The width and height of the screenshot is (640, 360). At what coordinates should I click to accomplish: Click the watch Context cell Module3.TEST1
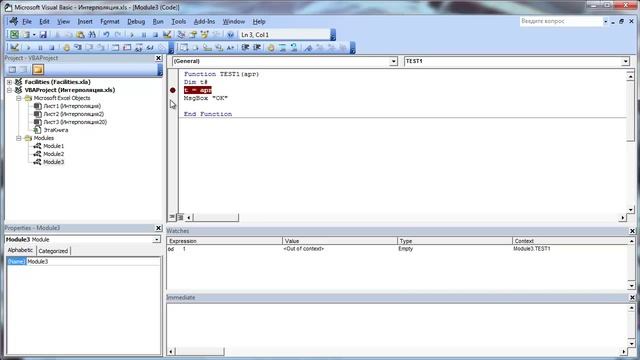(531, 249)
